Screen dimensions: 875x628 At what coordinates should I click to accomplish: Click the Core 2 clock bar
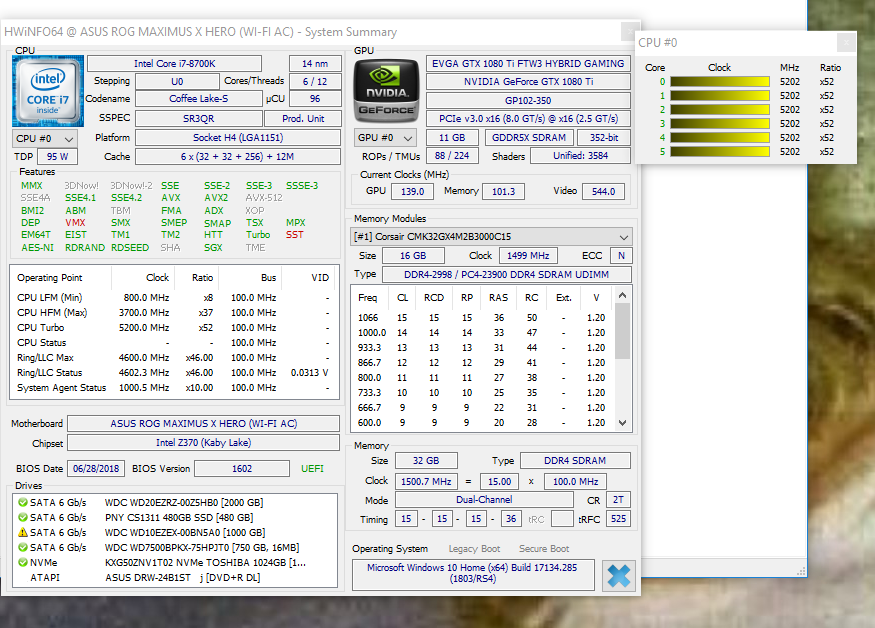coord(720,109)
